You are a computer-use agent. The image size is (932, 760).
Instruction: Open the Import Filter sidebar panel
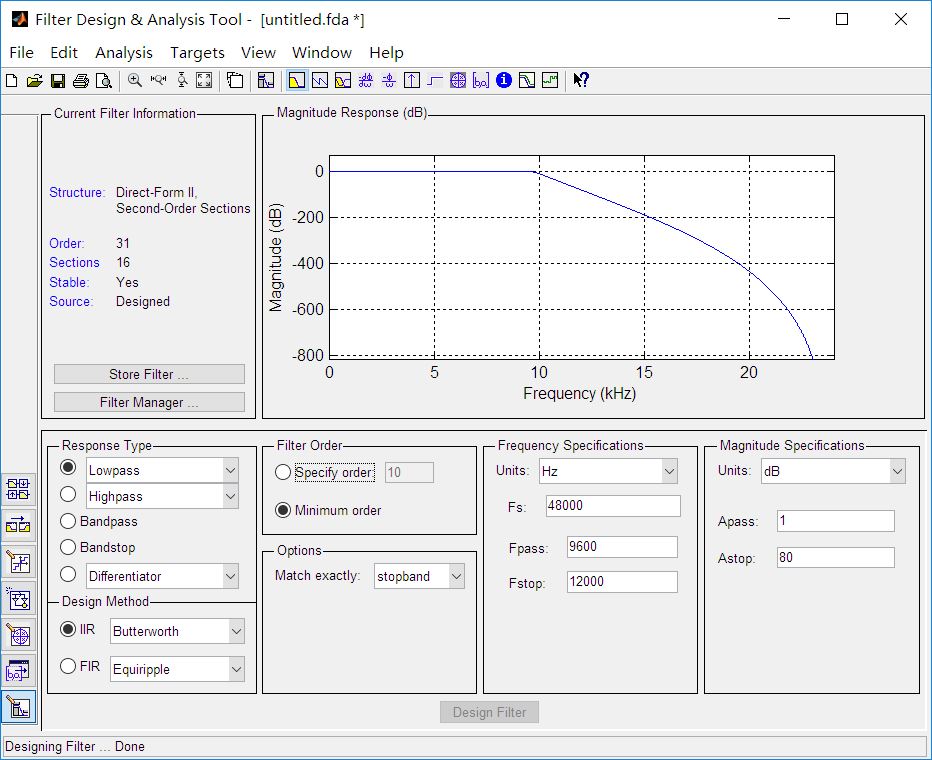point(18,671)
